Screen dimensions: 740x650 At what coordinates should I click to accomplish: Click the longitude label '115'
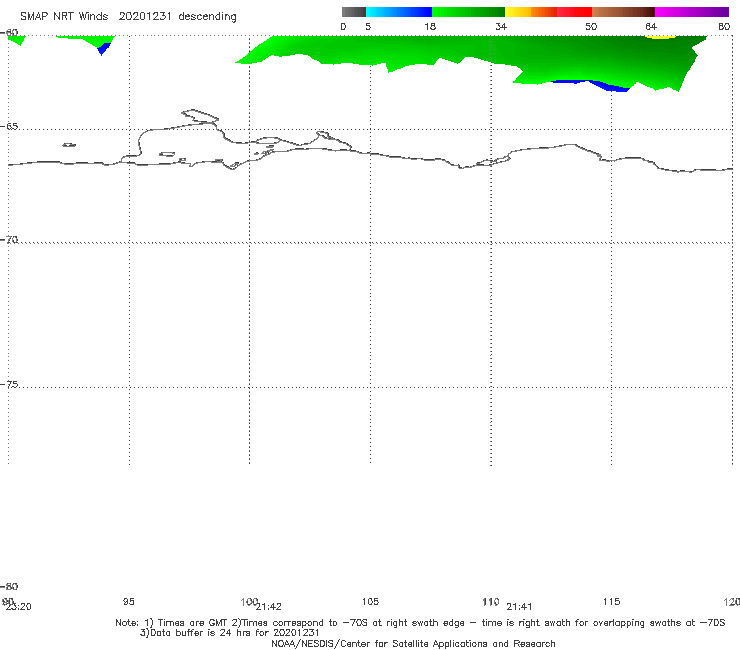click(612, 601)
